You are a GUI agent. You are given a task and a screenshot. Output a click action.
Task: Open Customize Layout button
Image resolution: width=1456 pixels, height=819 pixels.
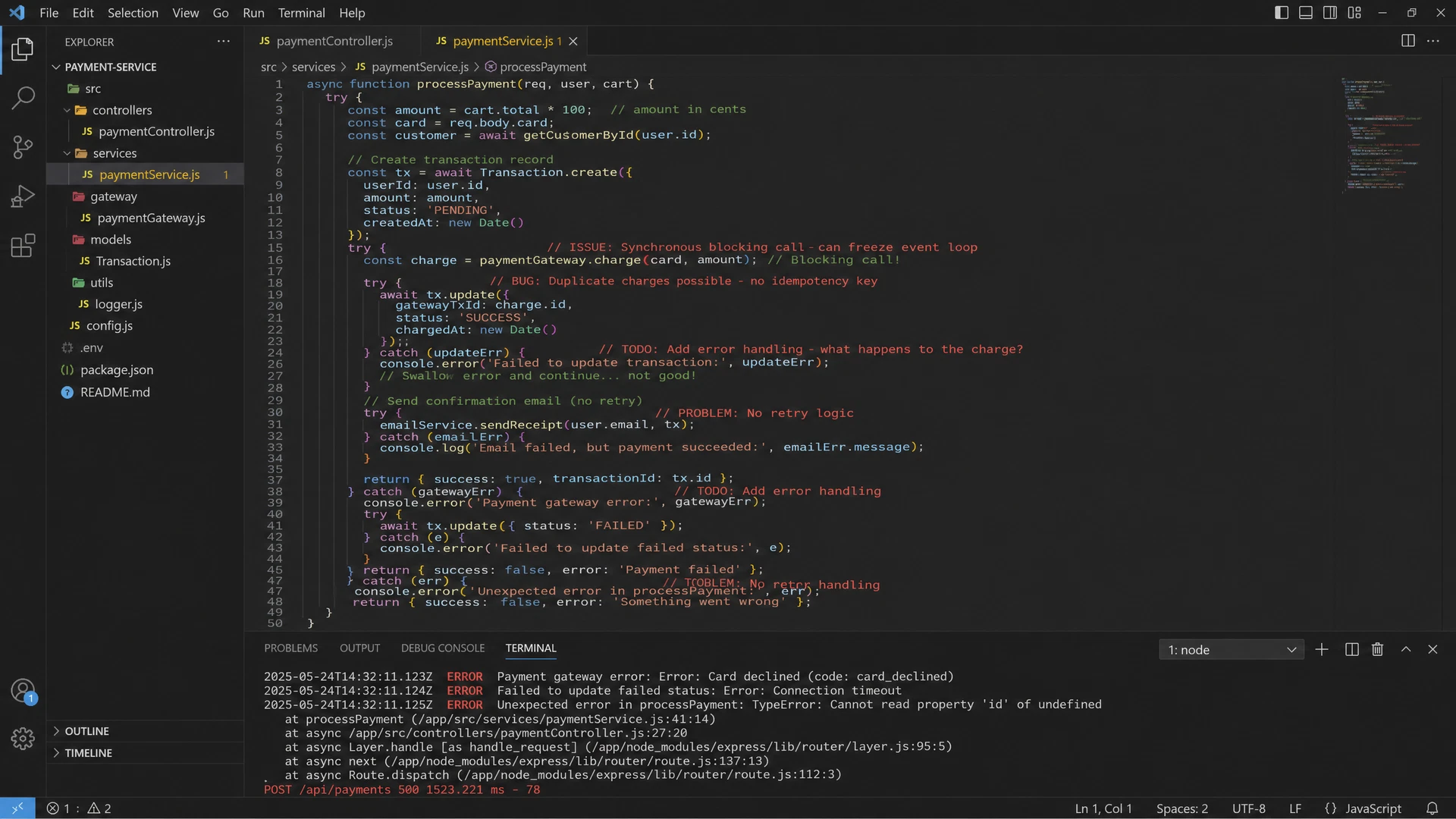click(1354, 13)
